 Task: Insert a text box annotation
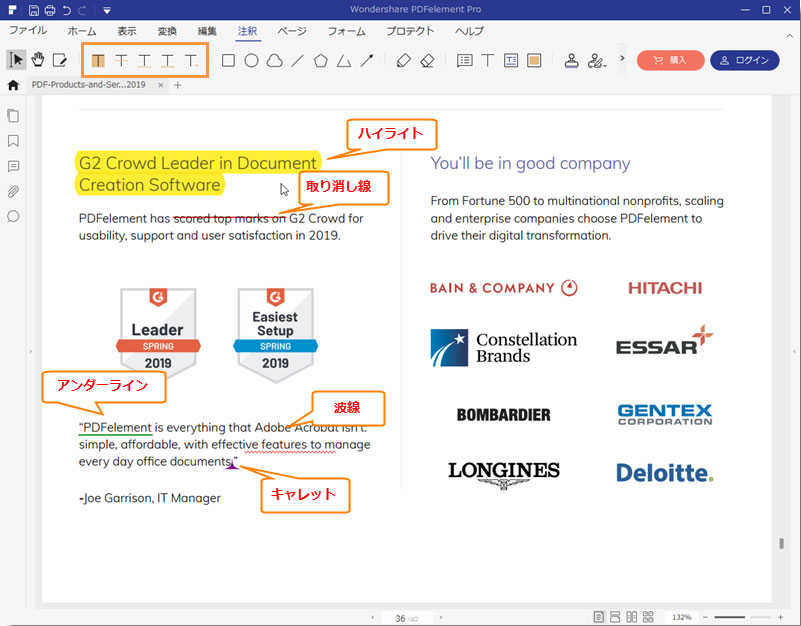(511, 61)
